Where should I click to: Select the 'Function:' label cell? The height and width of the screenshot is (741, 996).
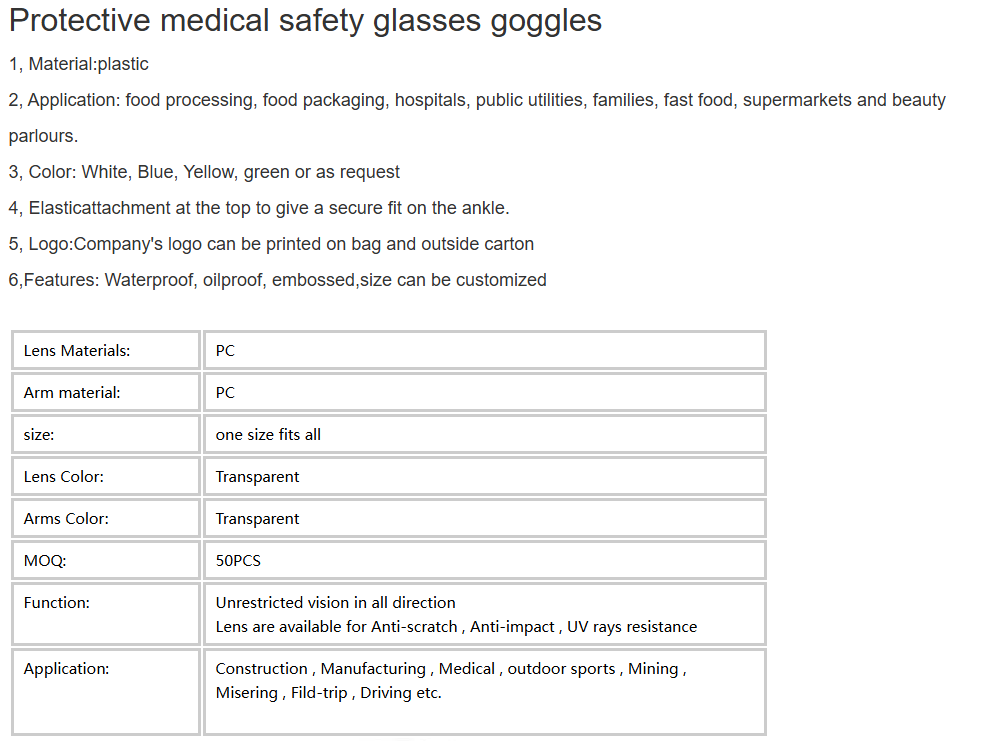tap(106, 614)
